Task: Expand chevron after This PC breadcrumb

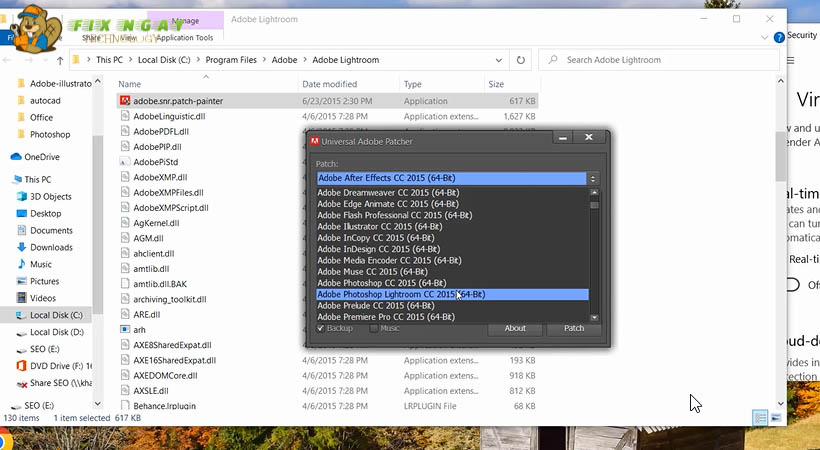Action: [x=130, y=60]
